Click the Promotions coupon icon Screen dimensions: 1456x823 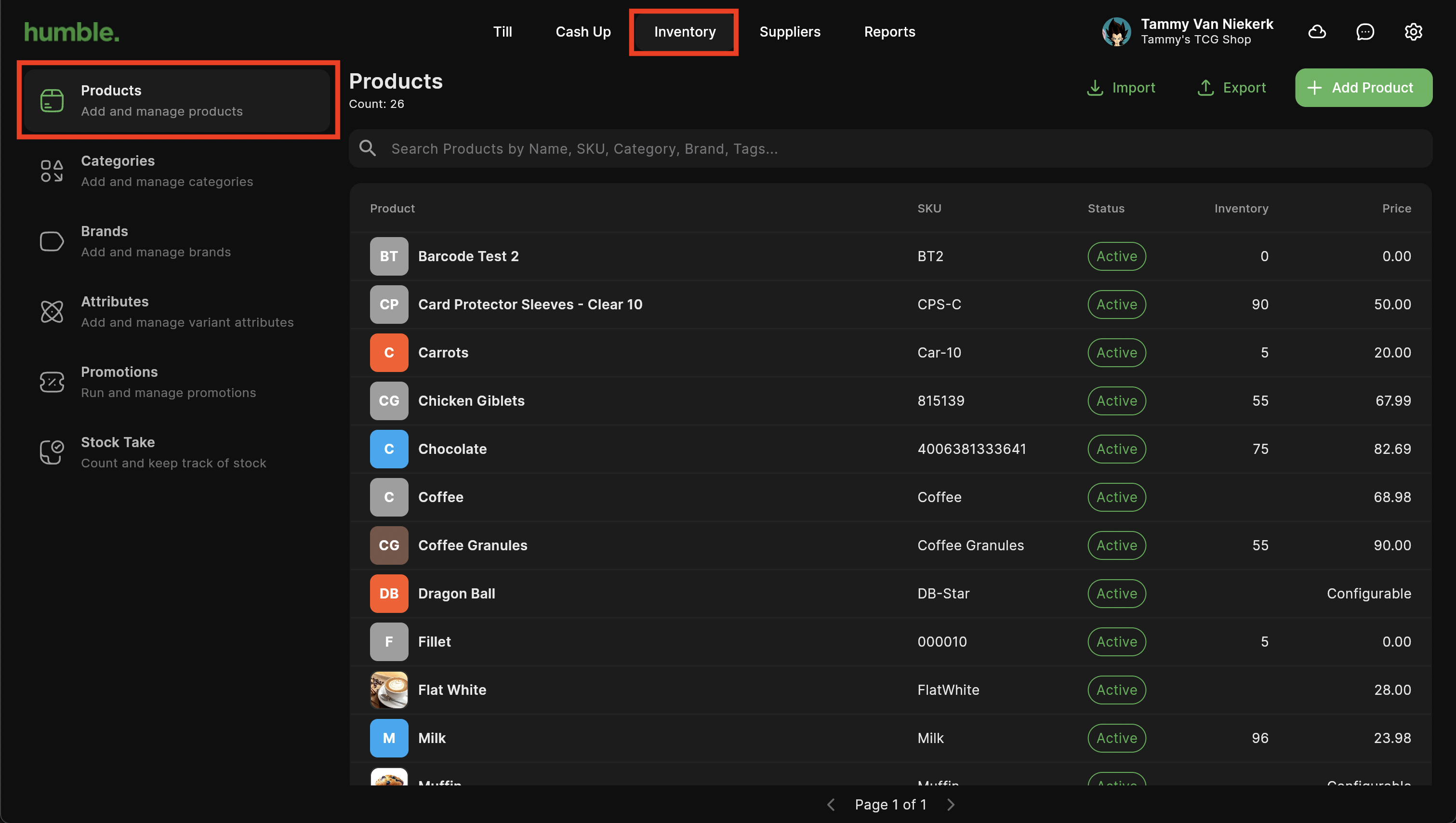point(52,382)
